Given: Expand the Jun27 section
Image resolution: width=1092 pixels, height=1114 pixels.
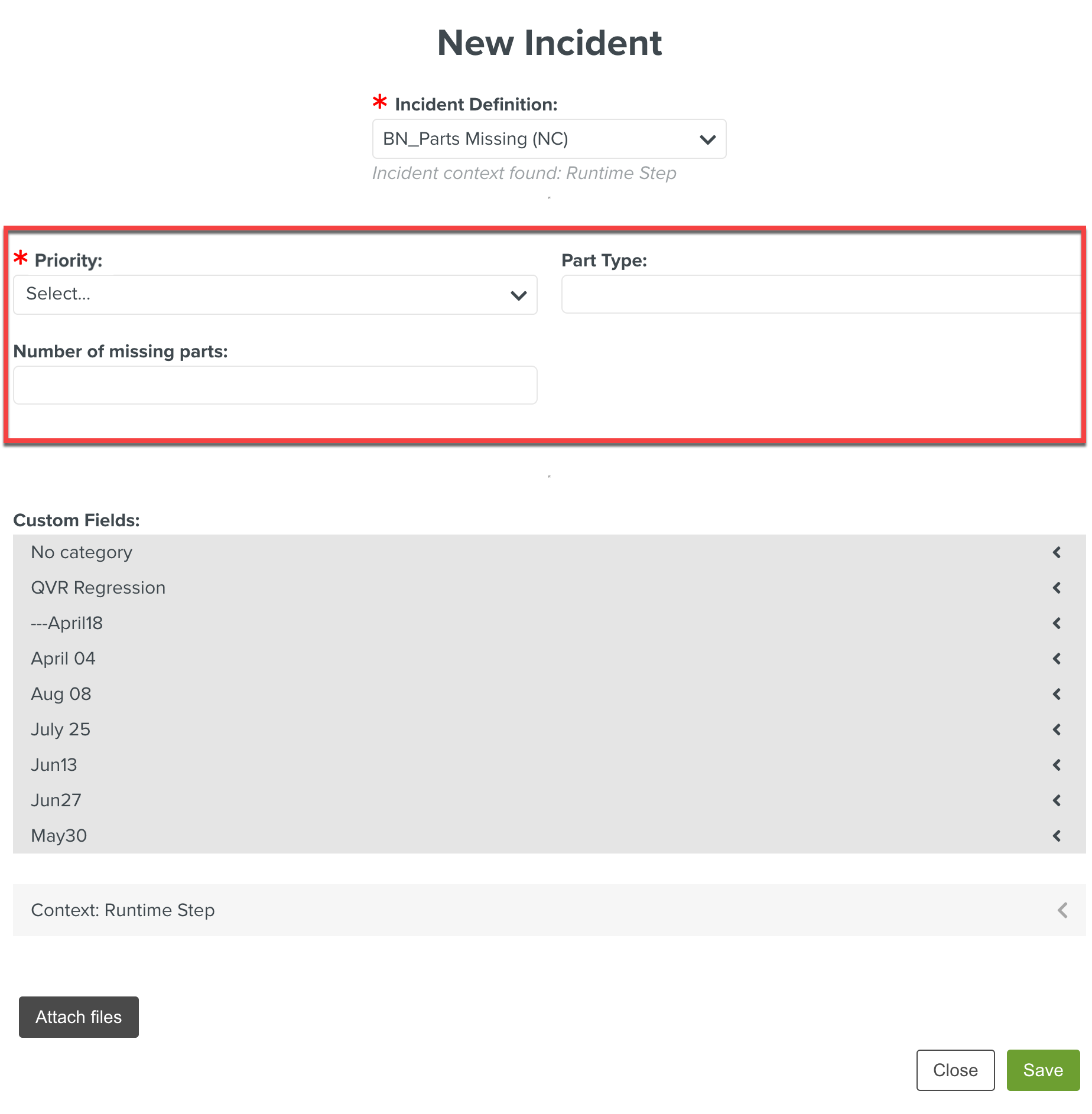Looking at the screenshot, I should (549, 800).
